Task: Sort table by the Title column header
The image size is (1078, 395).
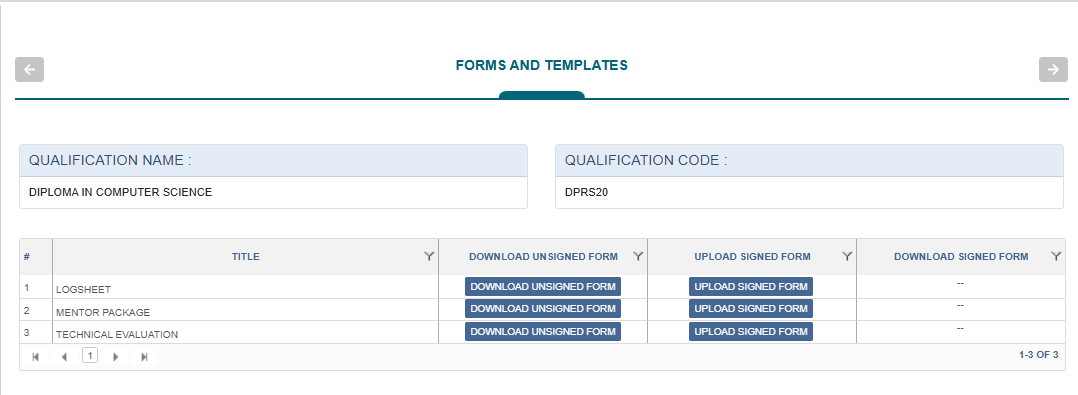Action: pos(245,256)
